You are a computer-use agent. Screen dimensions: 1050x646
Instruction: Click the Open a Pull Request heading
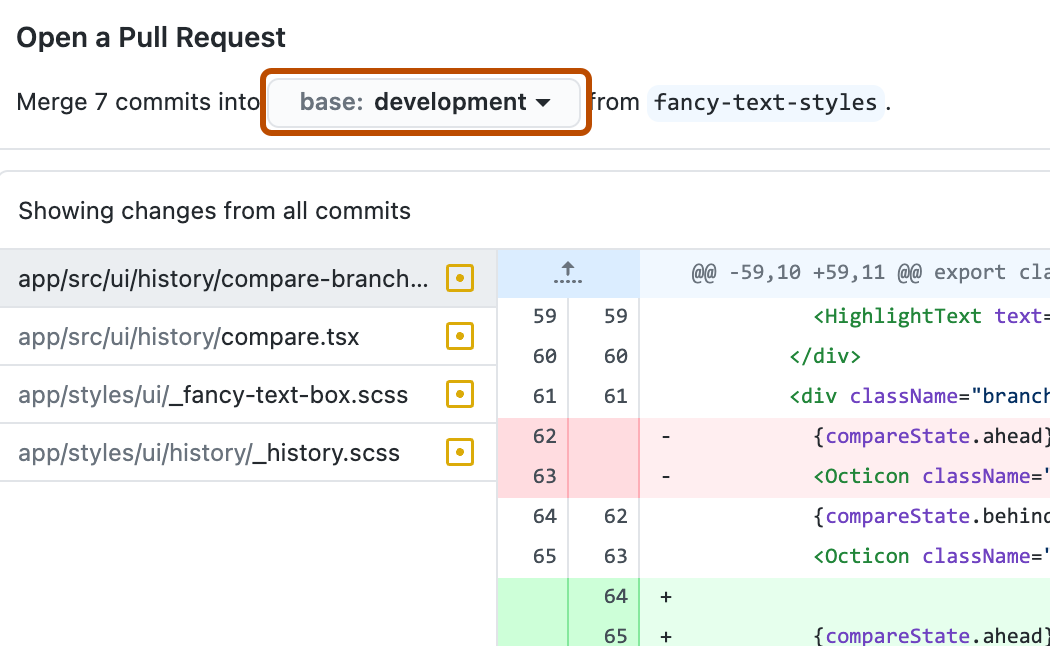(150, 37)
